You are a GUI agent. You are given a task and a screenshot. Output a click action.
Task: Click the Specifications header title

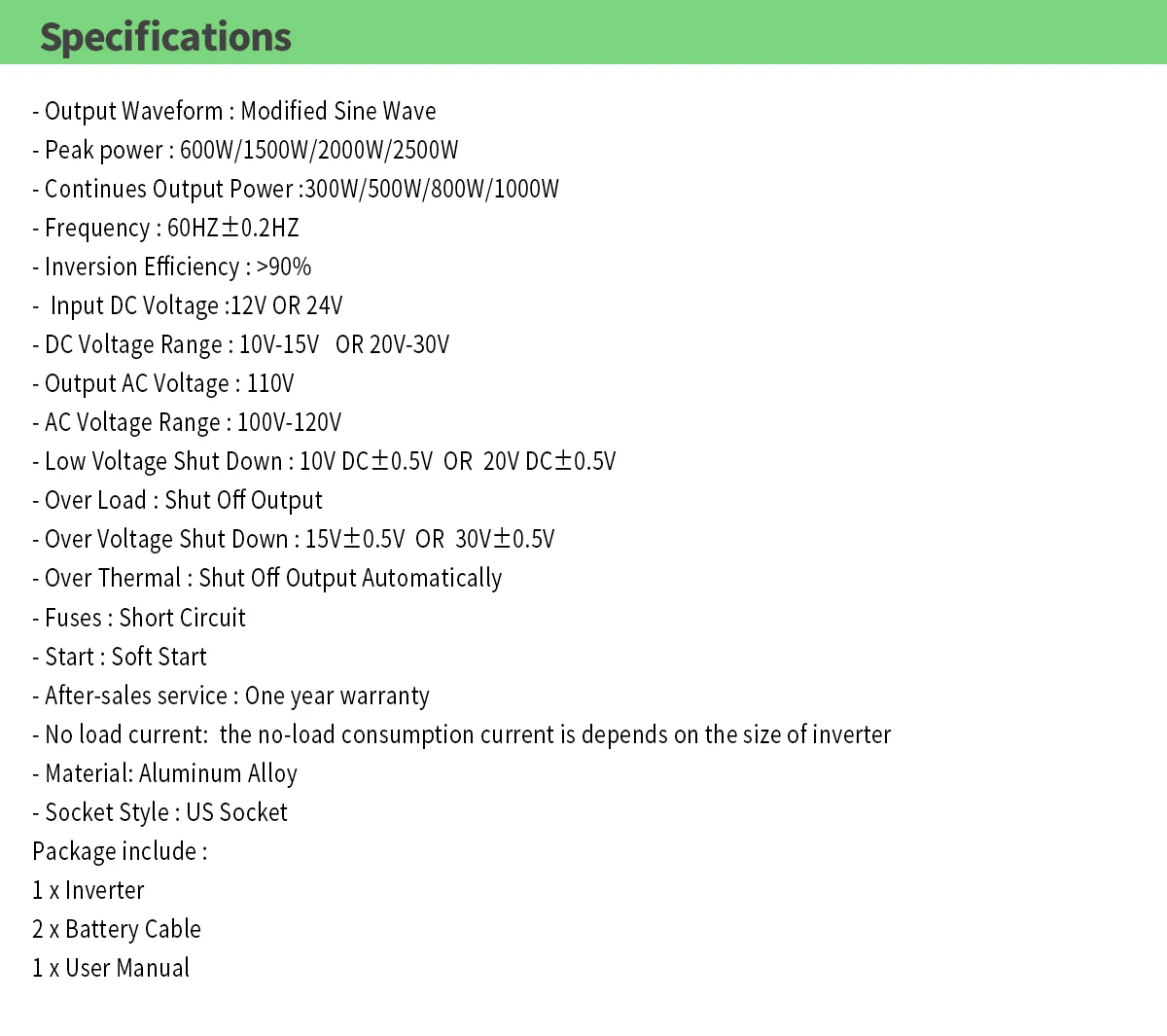pos(165,37)
